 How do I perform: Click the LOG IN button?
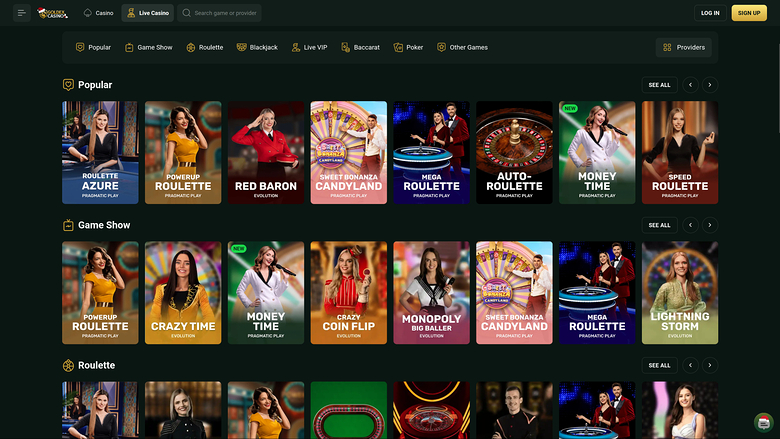click(x=710, y=13)
